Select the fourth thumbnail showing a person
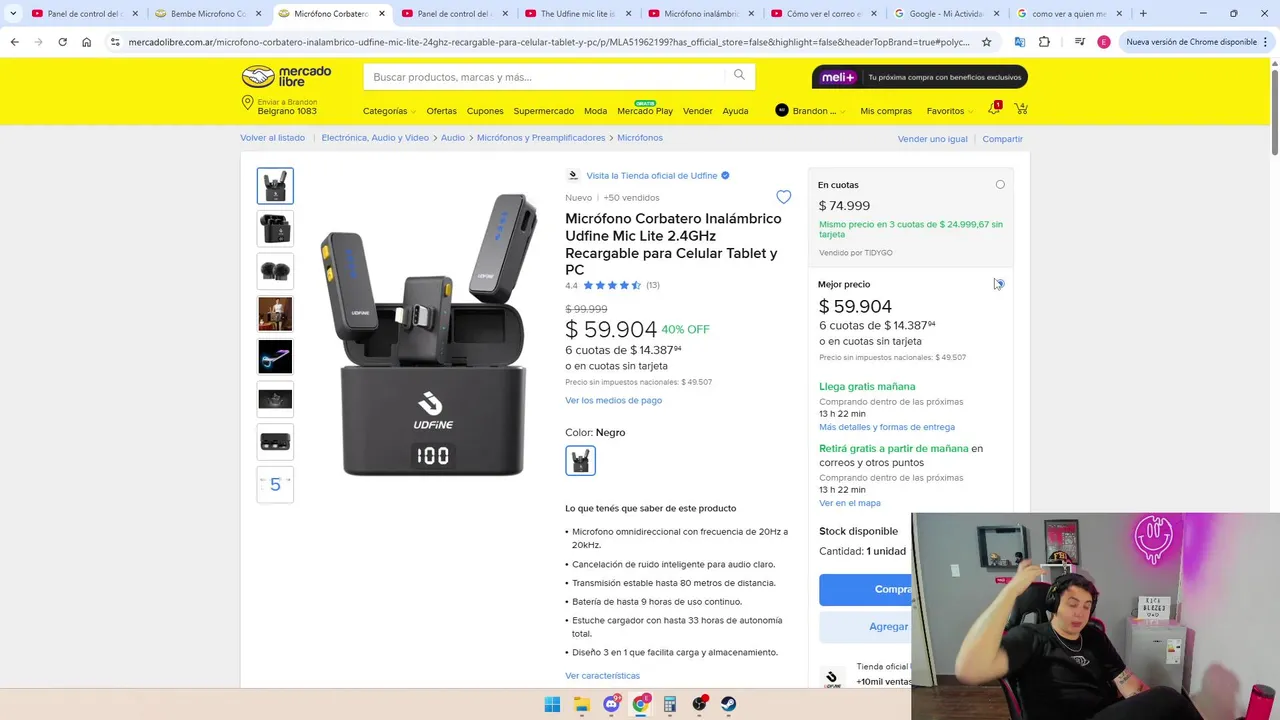The image size is (1280, 720). [x=275, y=314]
